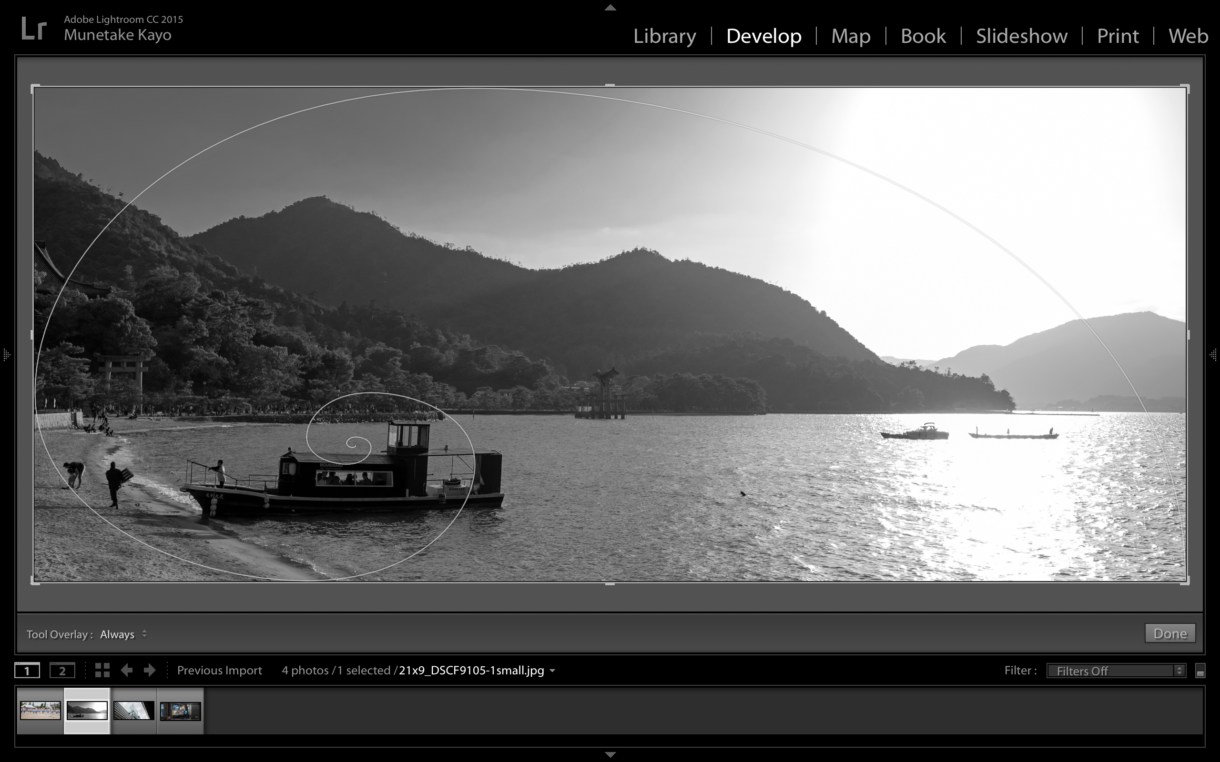Viewport: 1220px width, 762px height.
Task: Go to next photo with the right arrow
Action: pyautogui.click(x=149, y=670)
